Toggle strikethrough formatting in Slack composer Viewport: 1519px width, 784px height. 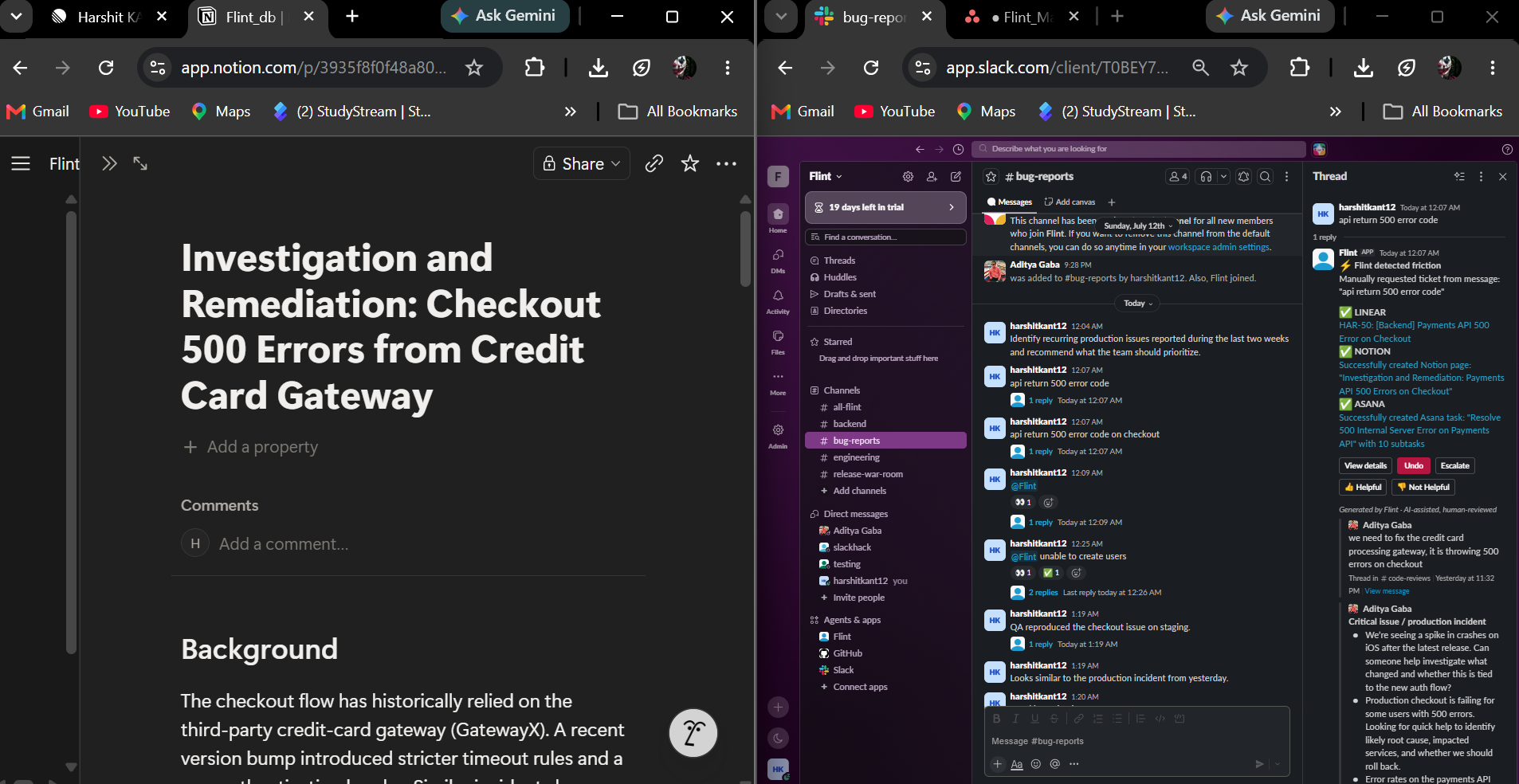1054,718
